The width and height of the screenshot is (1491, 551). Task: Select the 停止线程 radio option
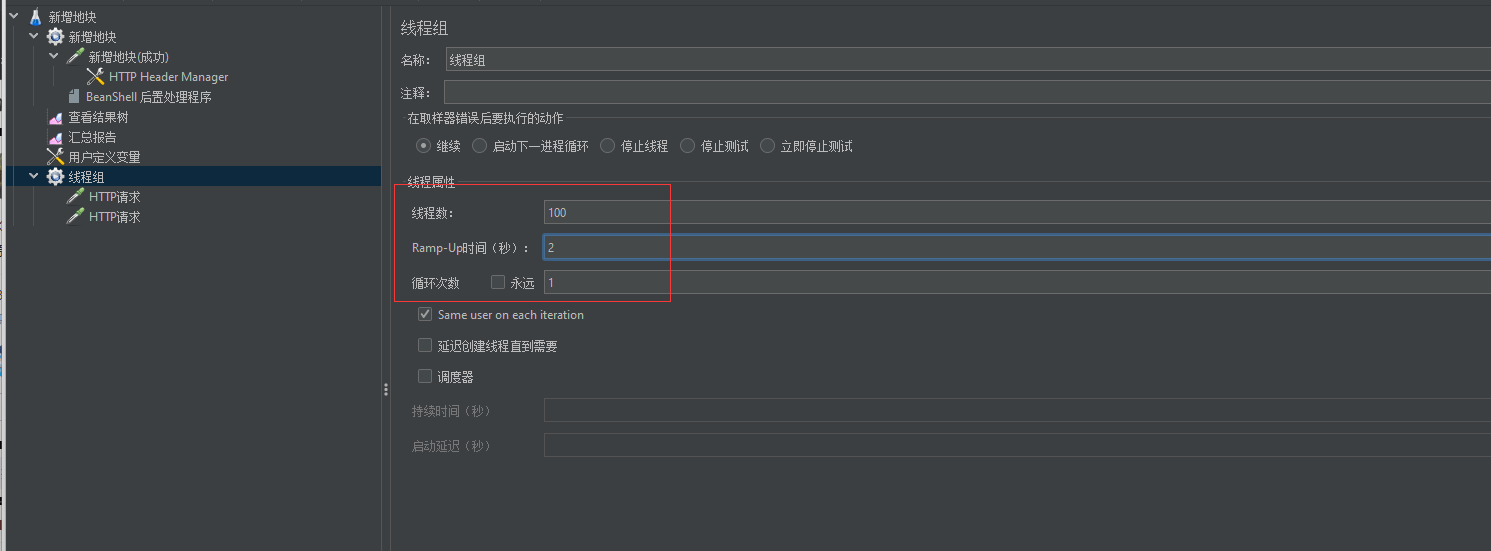pos(608,146)
